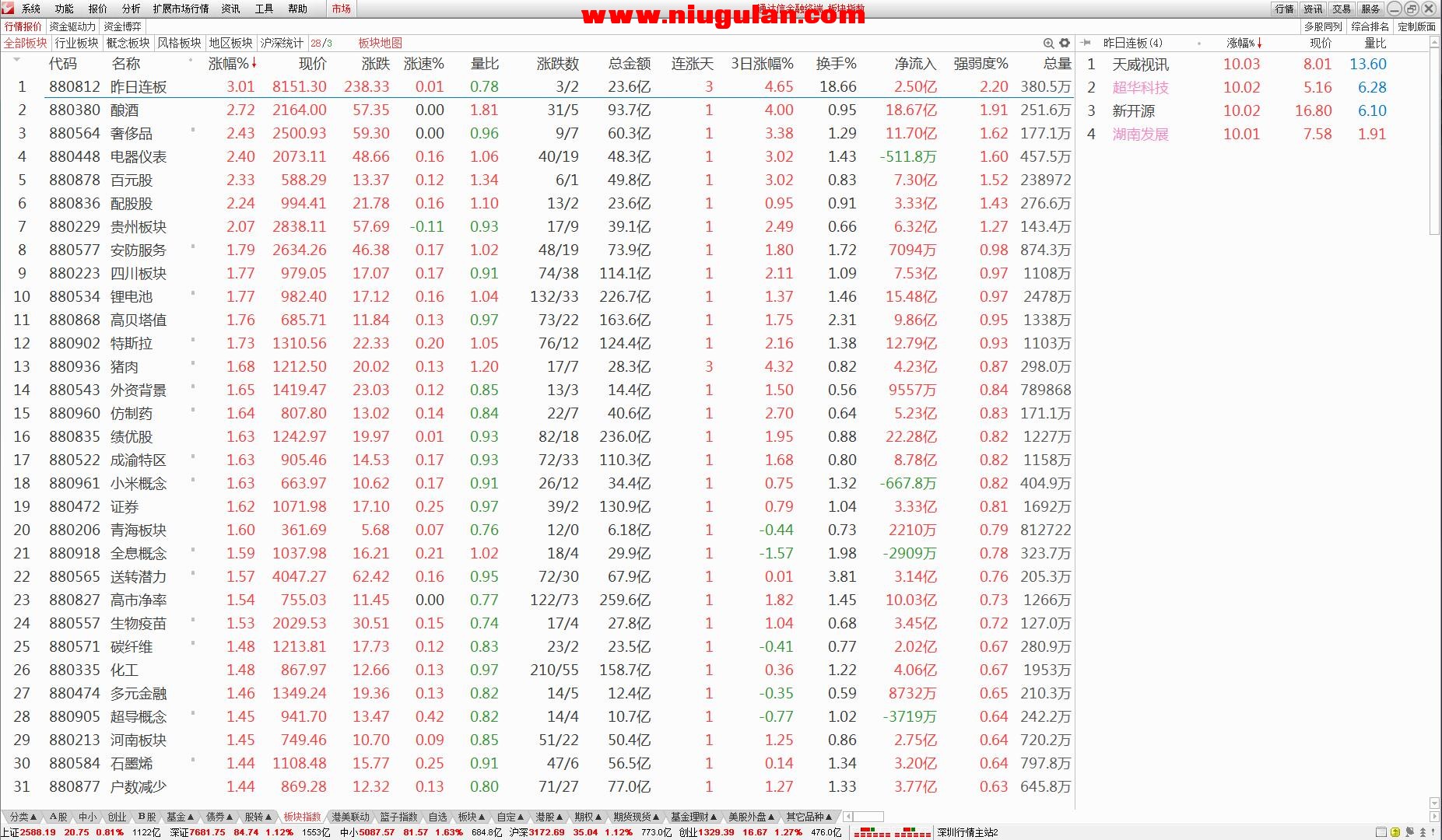Expand the 债券 bottom tab menu
Screen dimensions: 1442x840
coord(219,817)
